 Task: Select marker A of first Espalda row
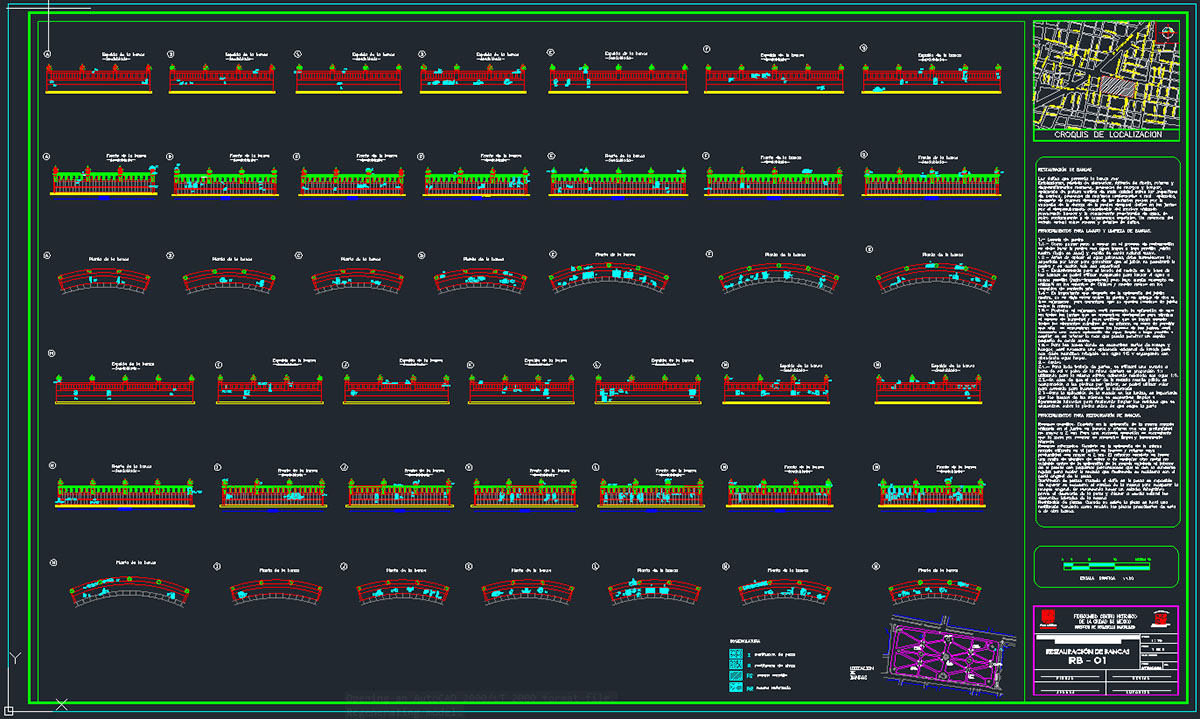pos(47,54)
